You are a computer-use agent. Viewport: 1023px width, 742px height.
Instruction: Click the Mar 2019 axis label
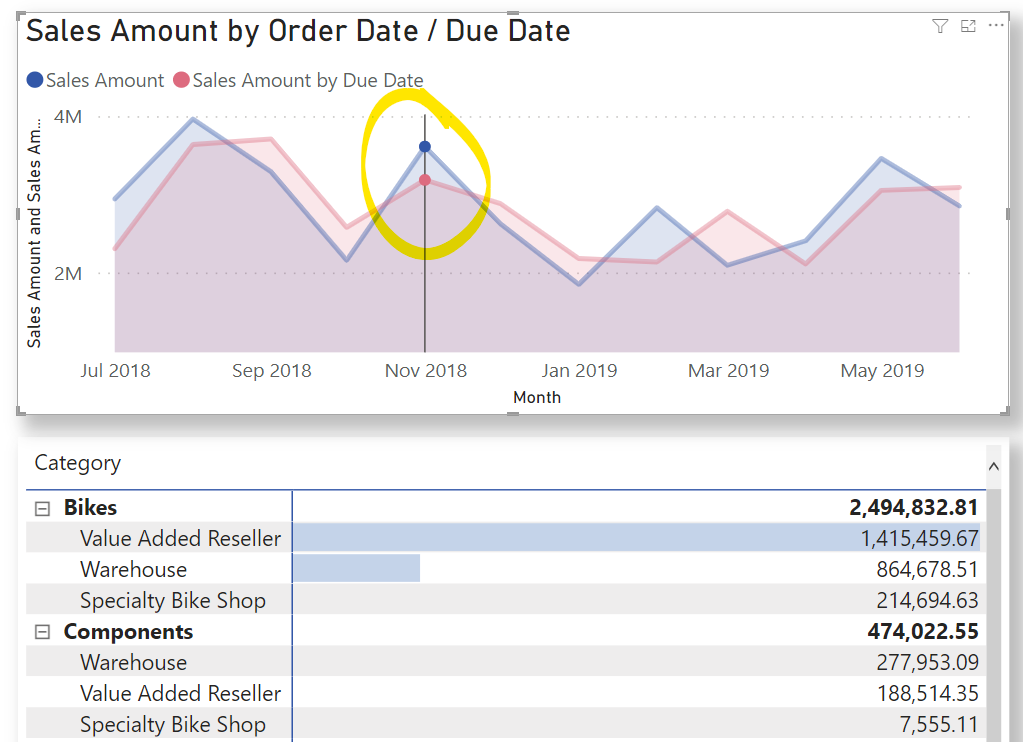pos(729,371)
